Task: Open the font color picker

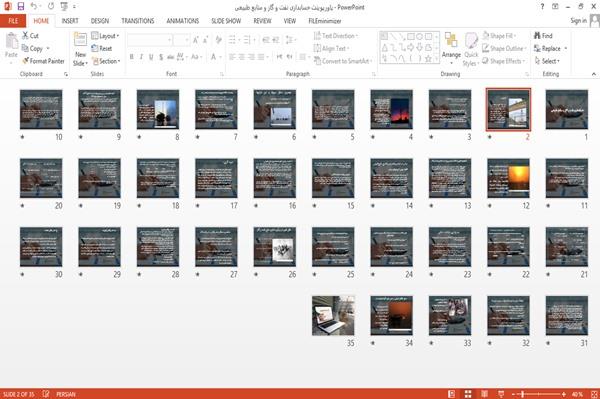Action: pos(215,57)
